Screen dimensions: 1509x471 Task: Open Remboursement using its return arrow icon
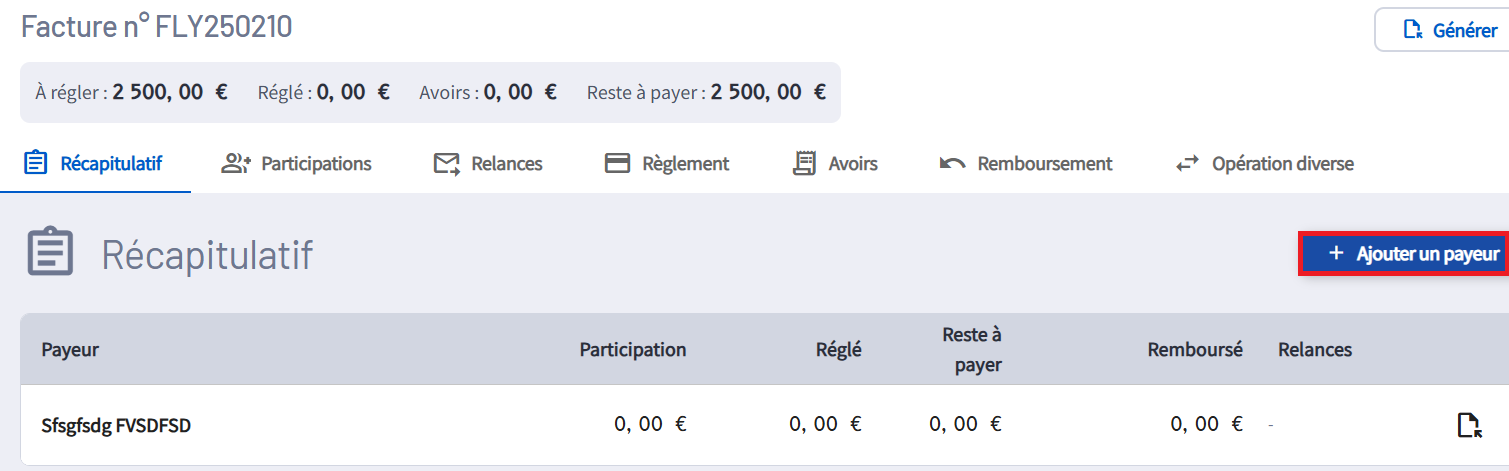pyautogui.click(x=952, y=164)
